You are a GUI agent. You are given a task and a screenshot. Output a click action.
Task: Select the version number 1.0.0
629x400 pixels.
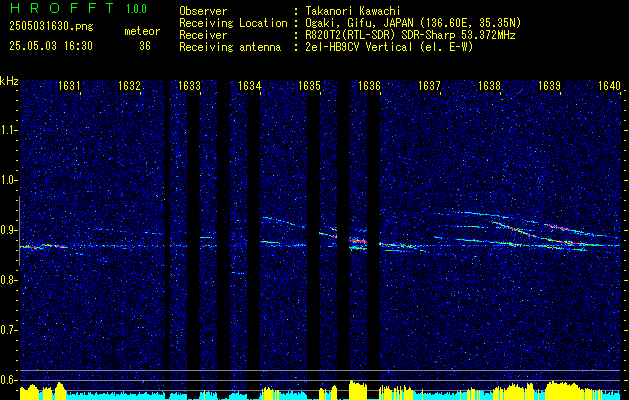click(136, 8)
